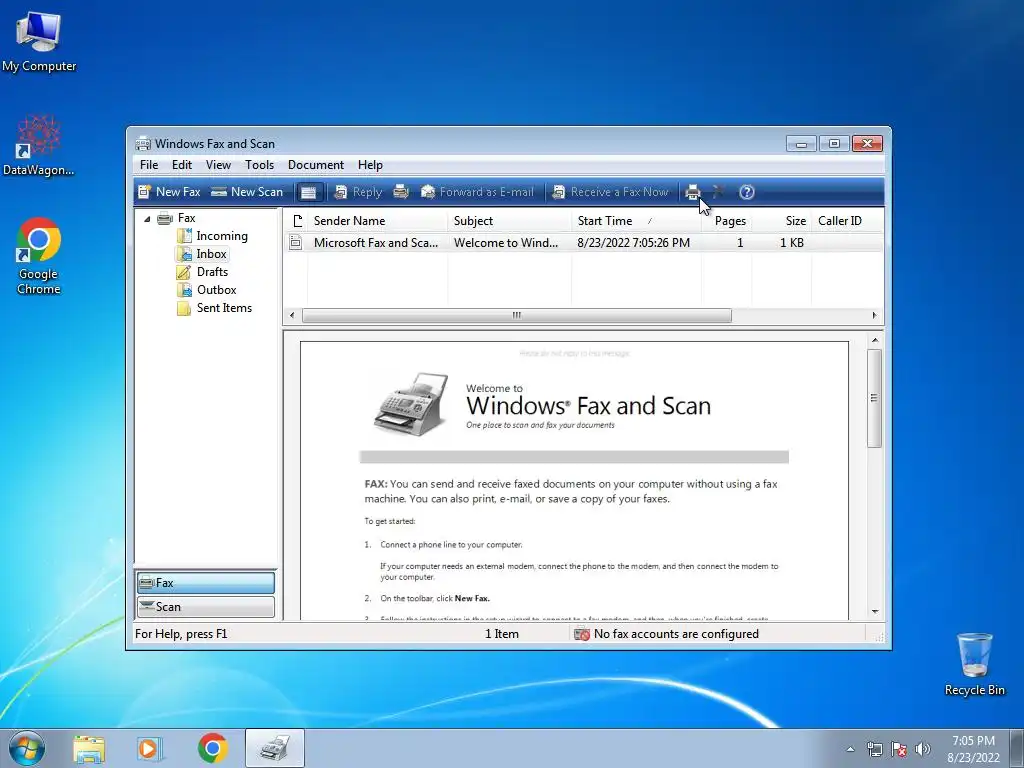Click the left arrow of the list scrollbar
This screenshot has width=1024, height=768.
pos(292,315)
